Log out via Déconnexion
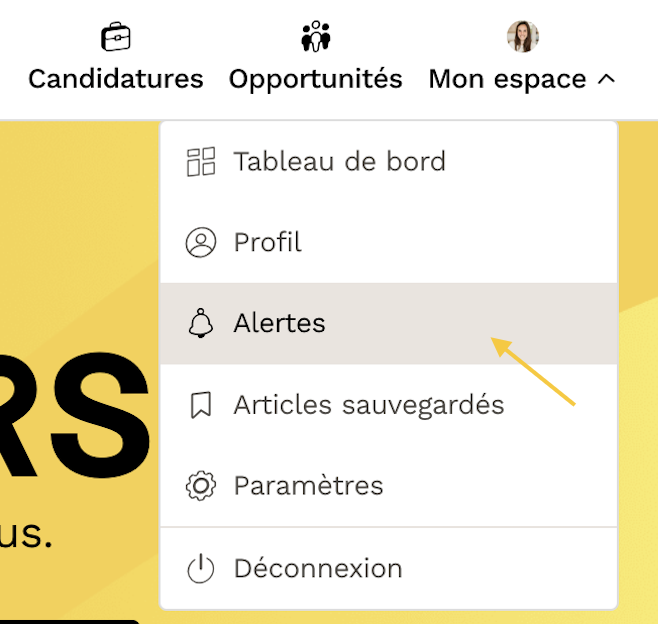658x624 pixels. pos(389,569)
